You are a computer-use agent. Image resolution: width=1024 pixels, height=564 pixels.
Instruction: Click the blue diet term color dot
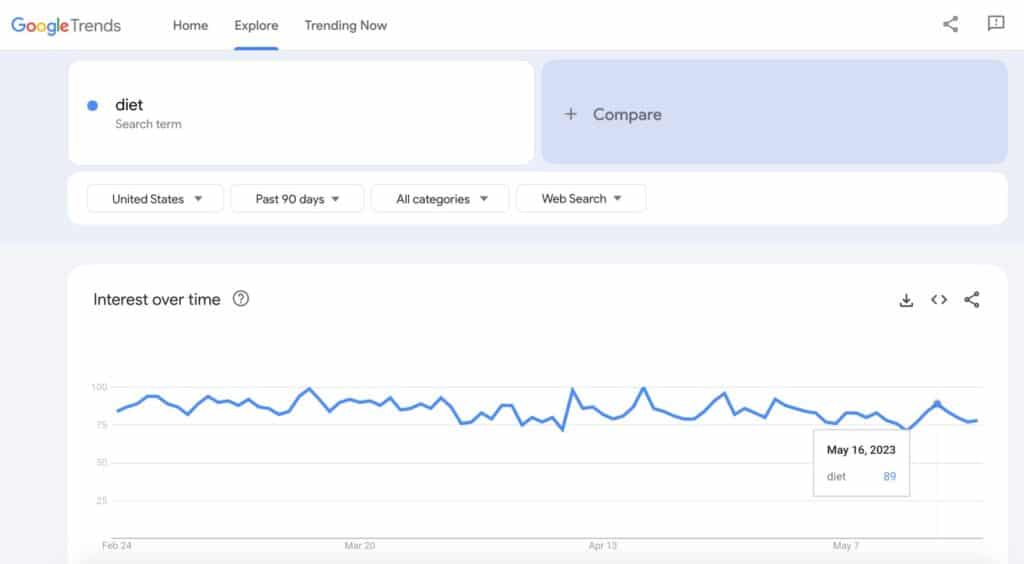click(x=93, y=105)
